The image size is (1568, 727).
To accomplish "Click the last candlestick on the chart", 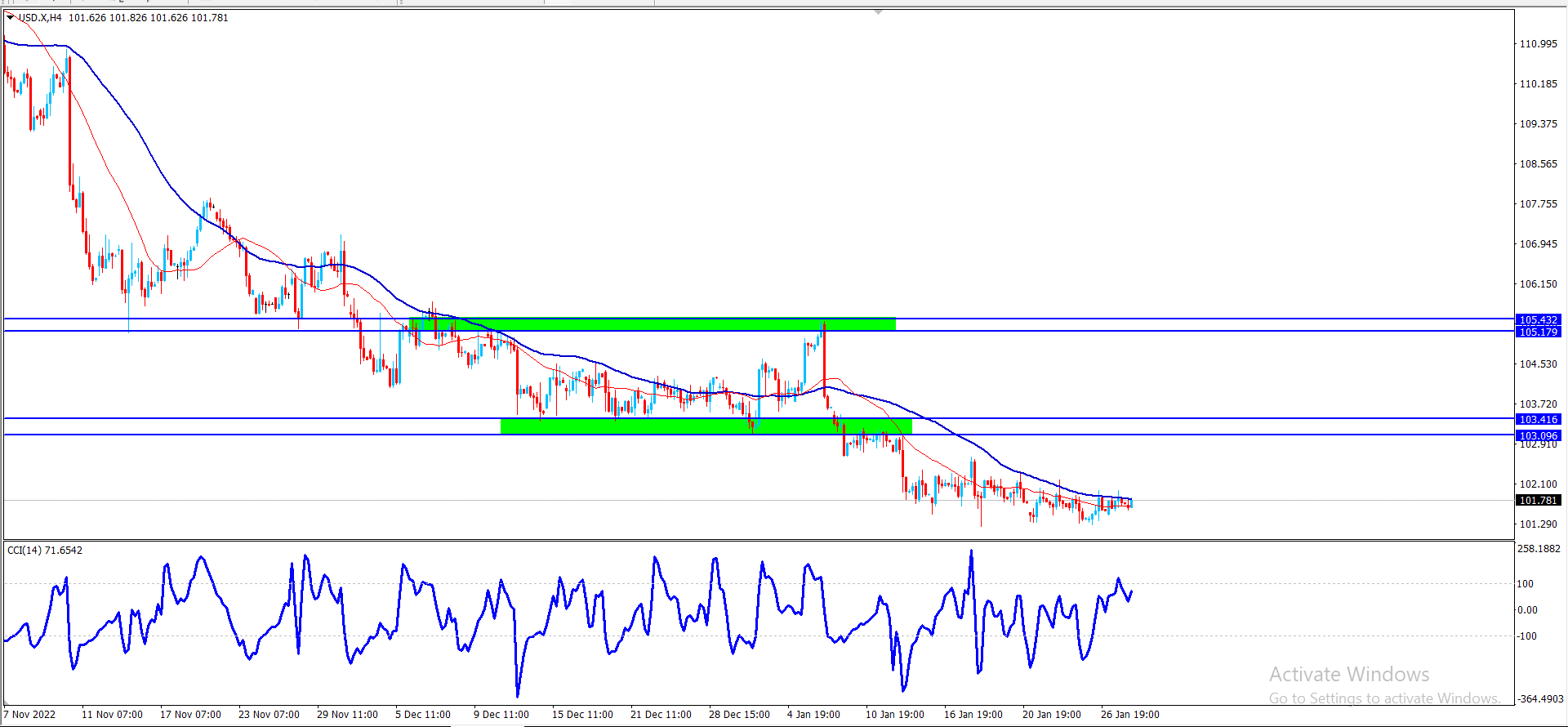I will (x=1131, y=503).
